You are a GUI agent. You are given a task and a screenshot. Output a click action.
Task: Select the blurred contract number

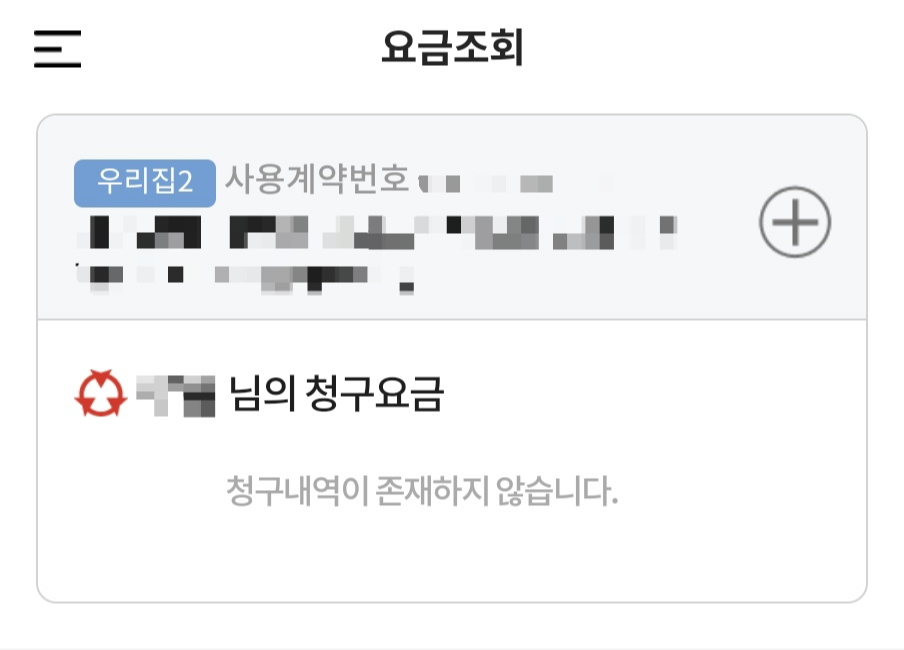(x=515, y=184)
